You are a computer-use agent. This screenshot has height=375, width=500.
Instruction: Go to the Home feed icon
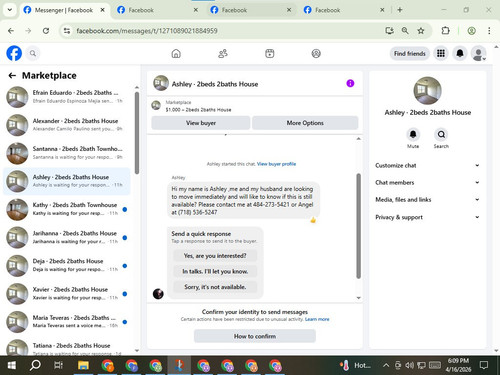(x=176, y=53)
